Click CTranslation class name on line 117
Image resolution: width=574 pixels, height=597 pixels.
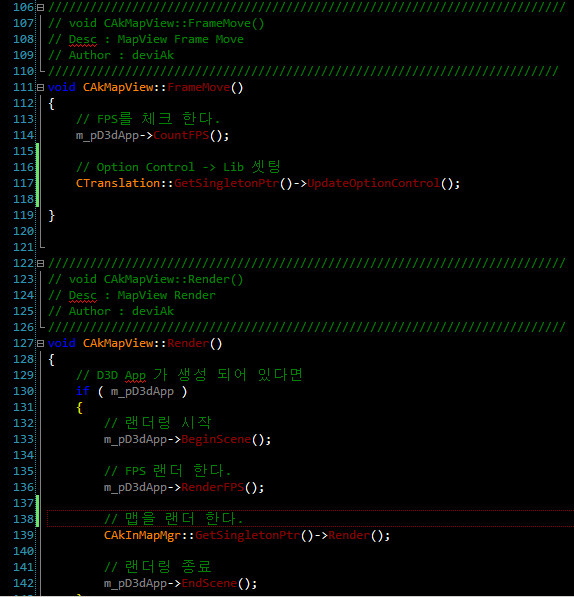point(118,183)
